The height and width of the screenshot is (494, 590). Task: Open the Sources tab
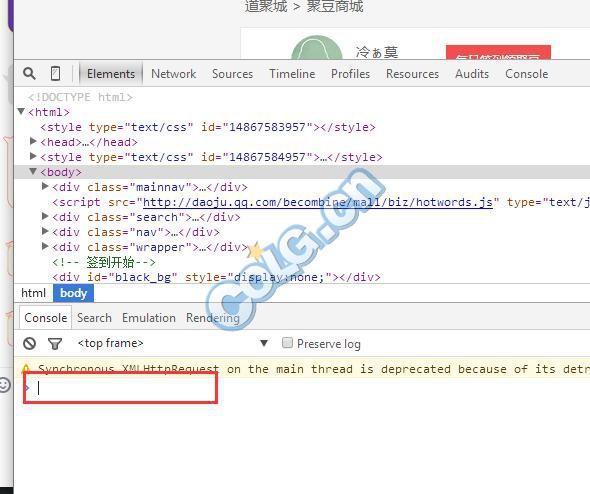[x=232, y=74]
